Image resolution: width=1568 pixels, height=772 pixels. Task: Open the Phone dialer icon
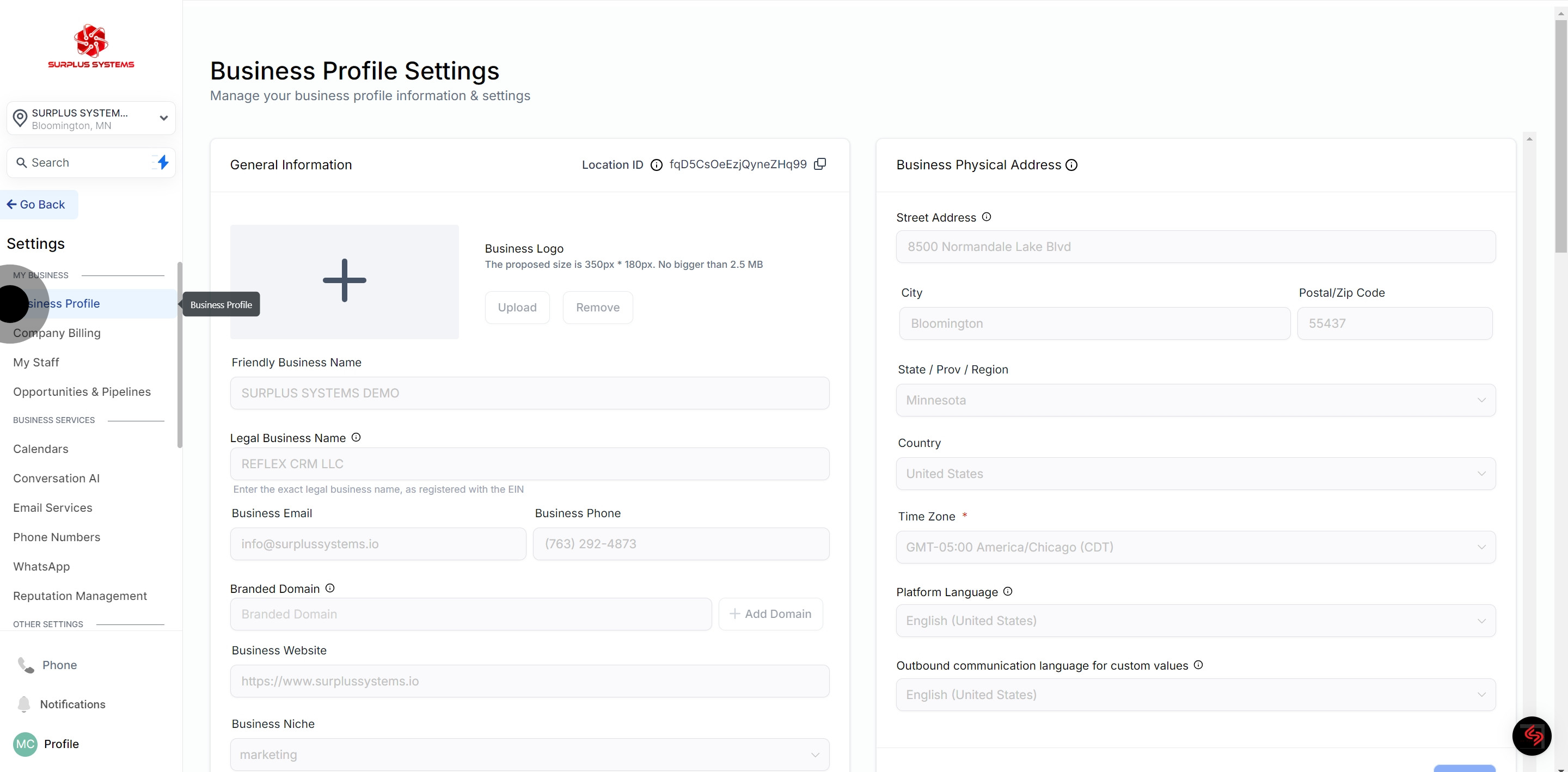pos(26,665)
